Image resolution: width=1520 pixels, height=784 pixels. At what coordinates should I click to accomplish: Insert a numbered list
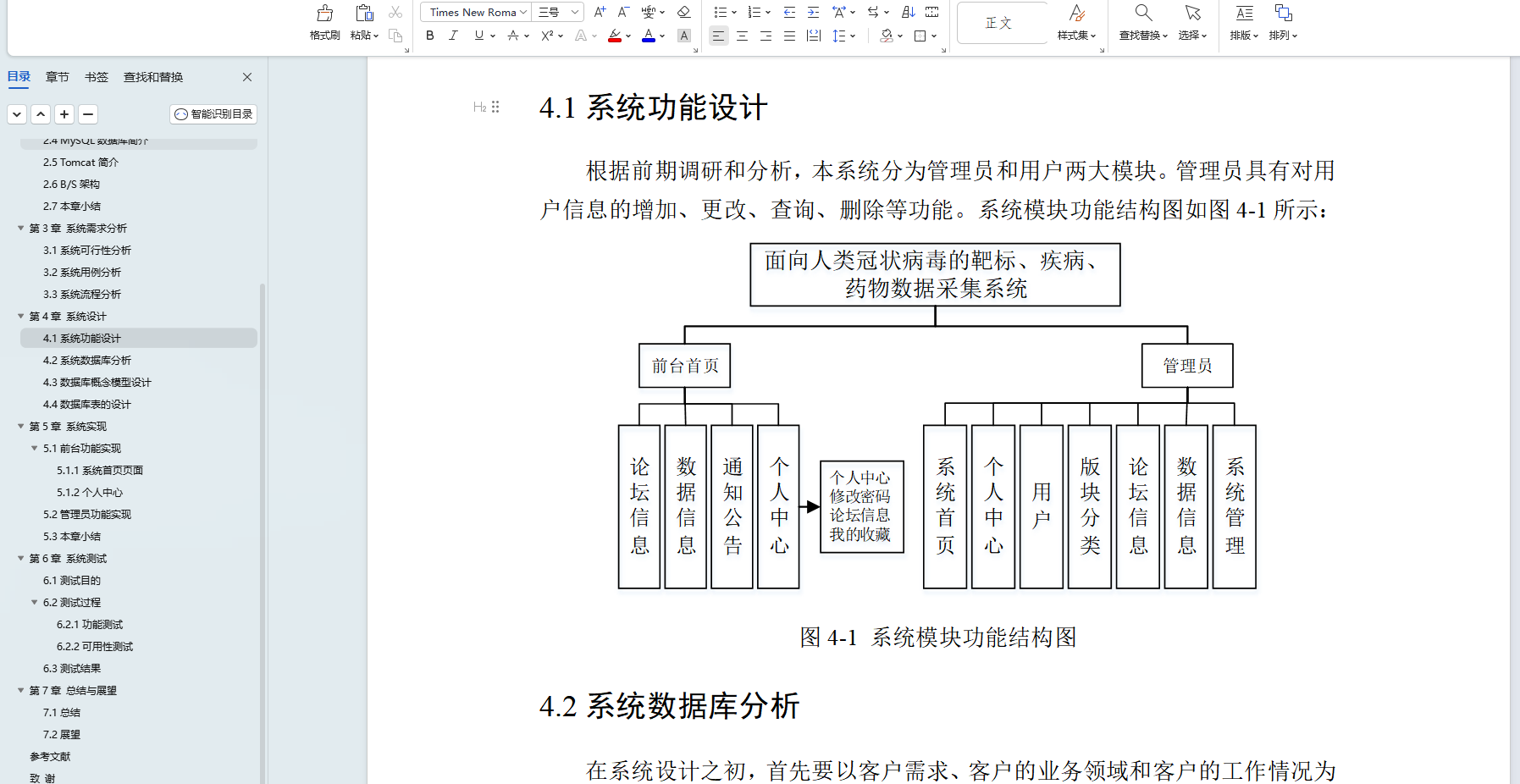(754, 12)
